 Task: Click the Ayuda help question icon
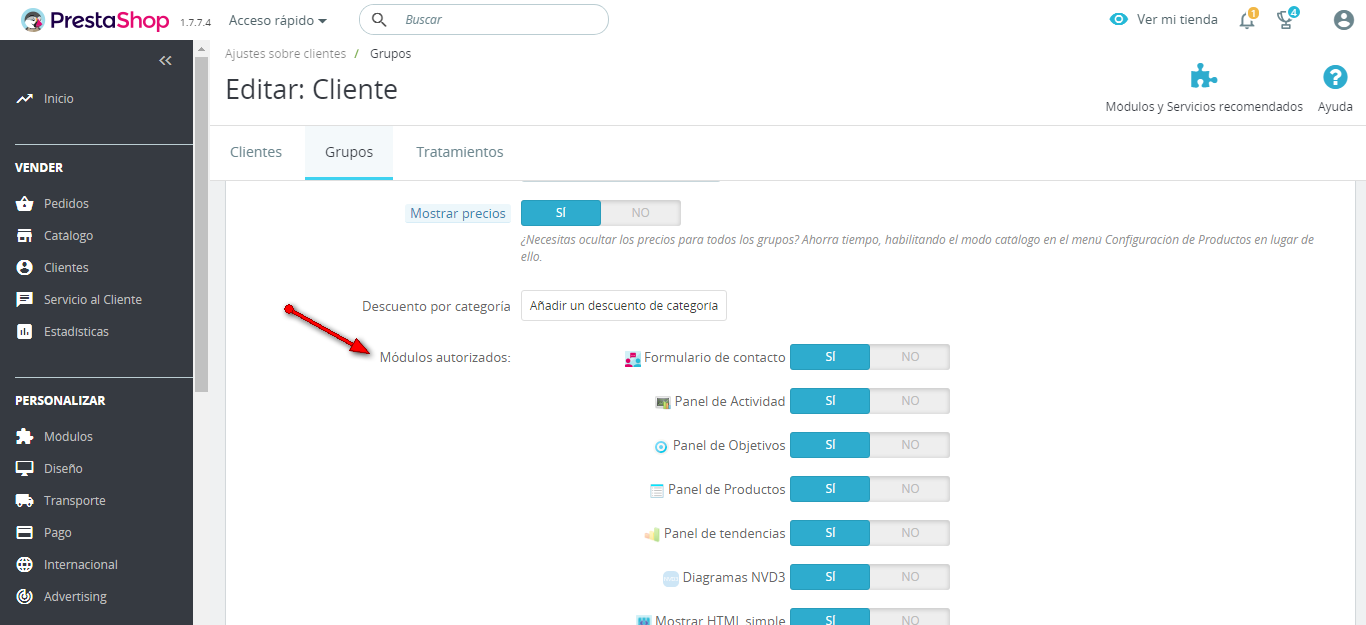pyautogui.click(x=1335, y=77)
